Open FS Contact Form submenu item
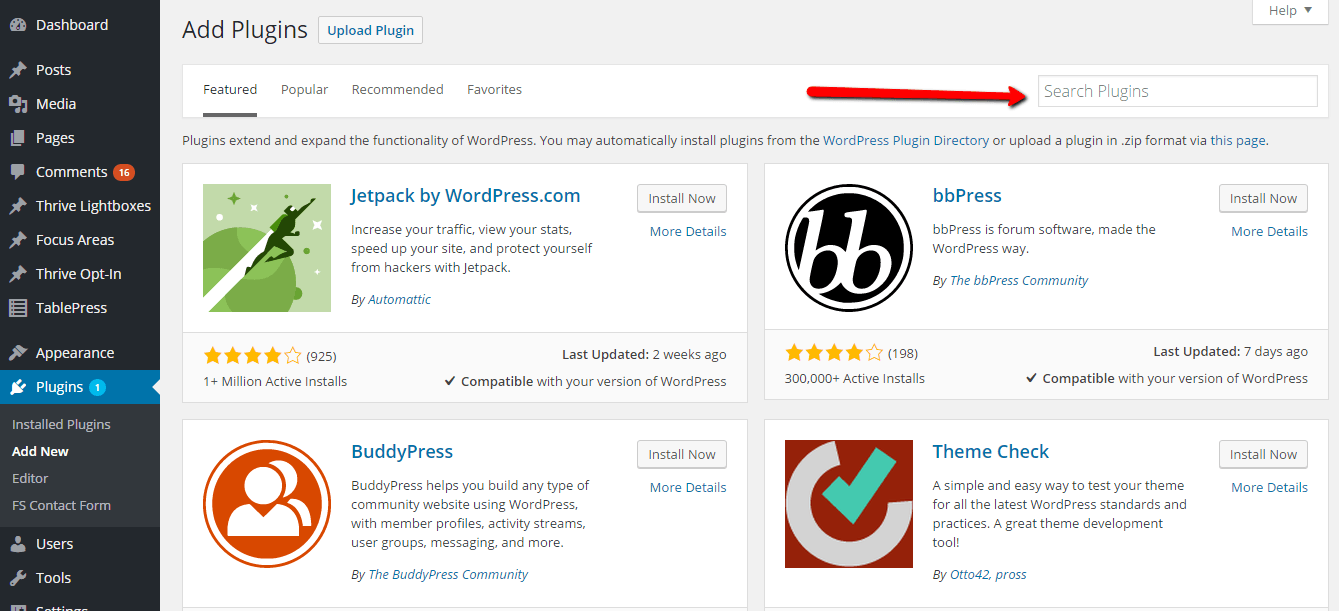This screenshot has height=611, width=1339. coord(61,506)
